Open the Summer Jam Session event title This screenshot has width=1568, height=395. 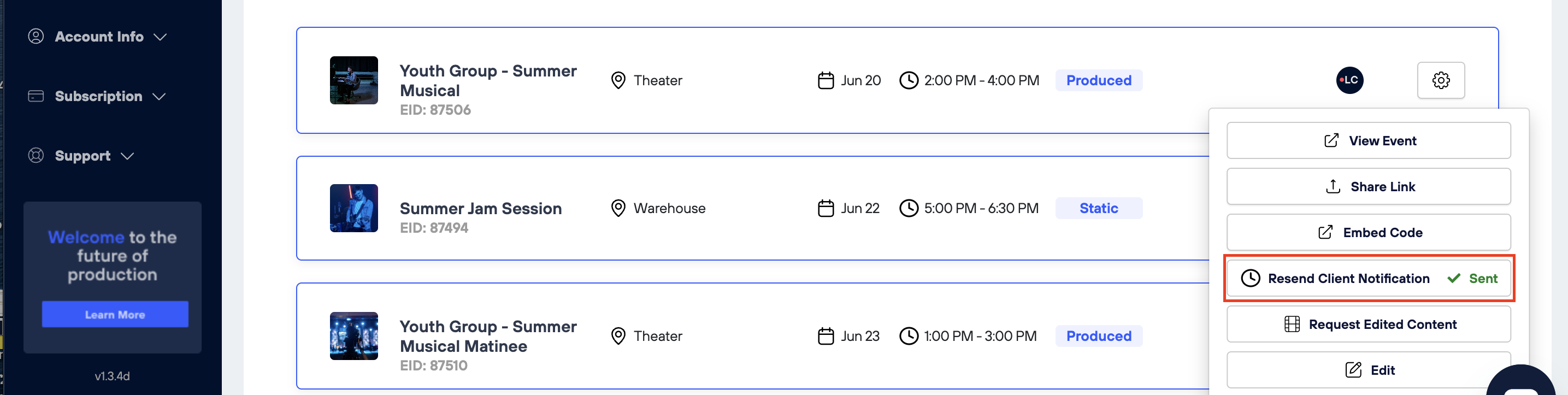[x=480, y=209]
